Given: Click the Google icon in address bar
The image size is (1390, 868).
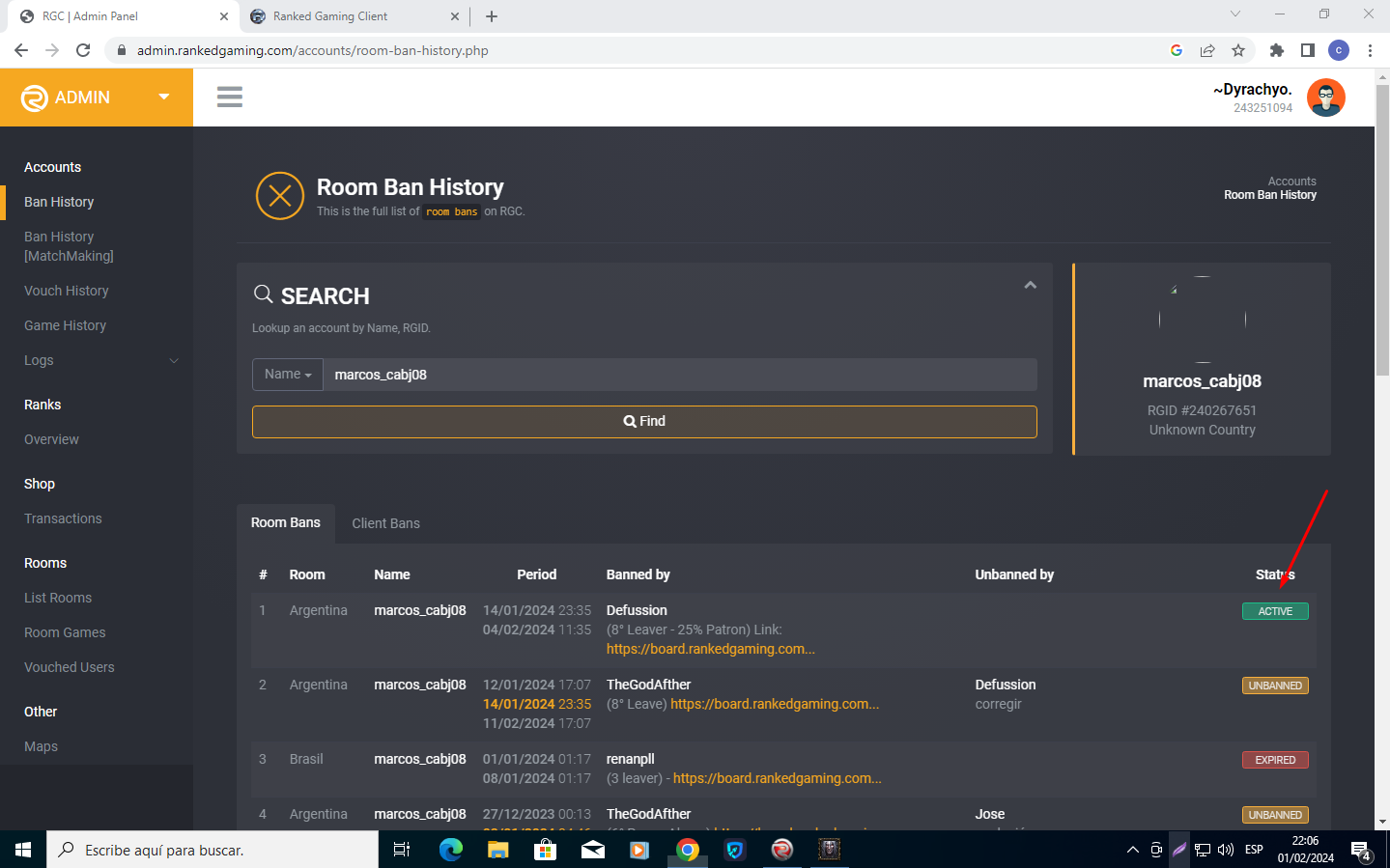Looking at the screenshot, I should pyautogui.click(x=1177, y=50).
